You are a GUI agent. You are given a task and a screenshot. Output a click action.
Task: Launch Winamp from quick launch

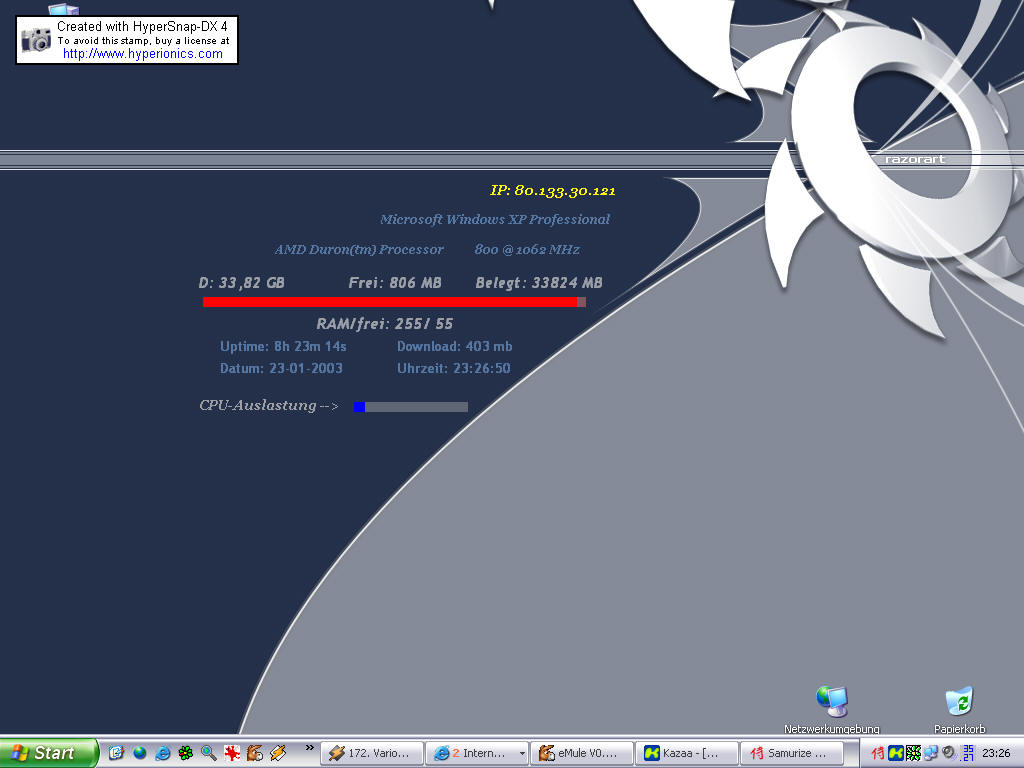click(278, 753)
